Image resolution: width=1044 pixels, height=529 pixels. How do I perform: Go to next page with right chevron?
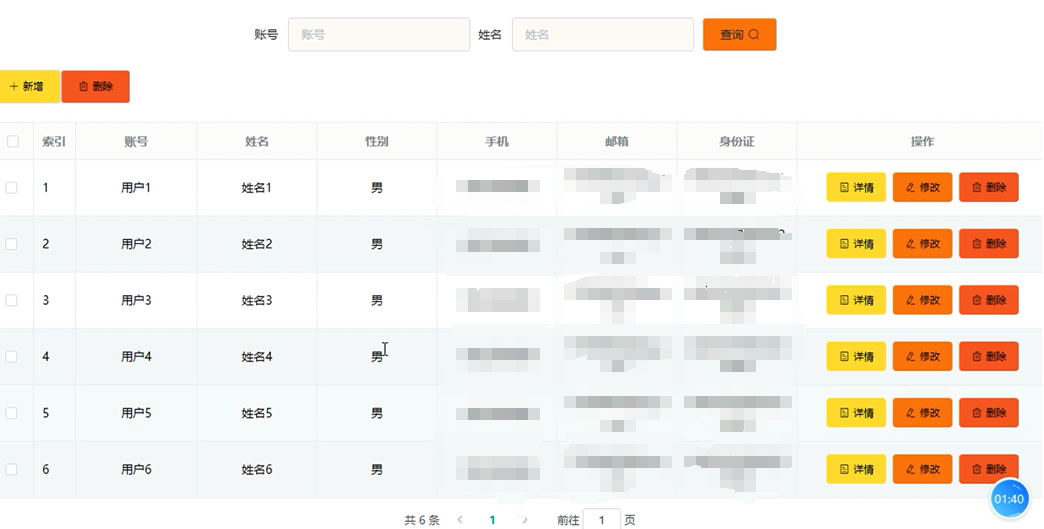[x=525, y=520]
